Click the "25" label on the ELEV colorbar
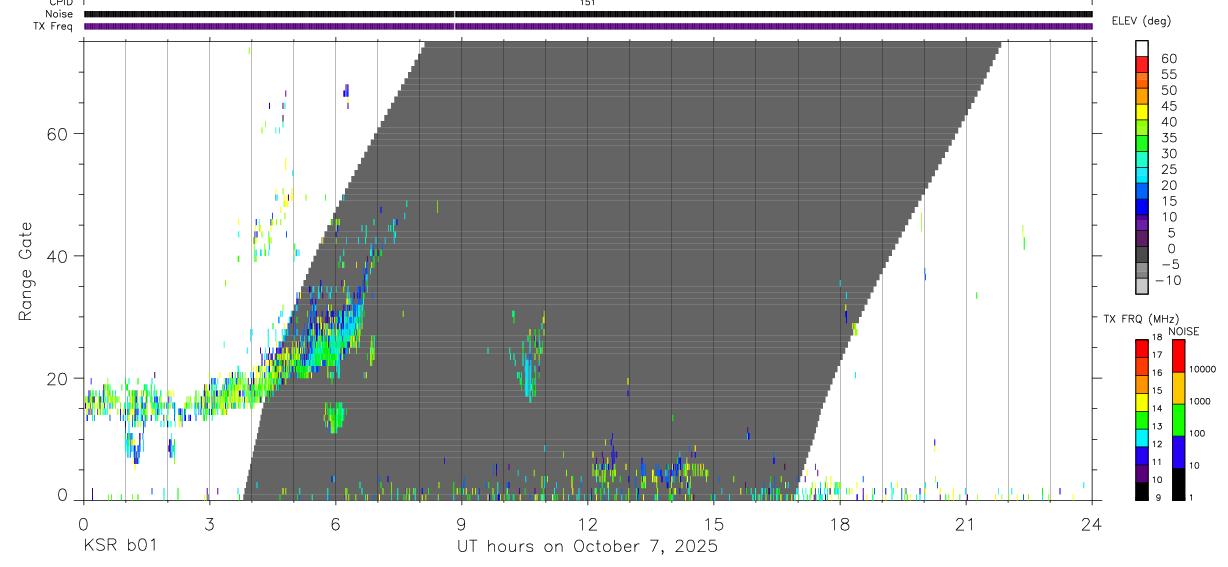 (x=1168, y=169)
